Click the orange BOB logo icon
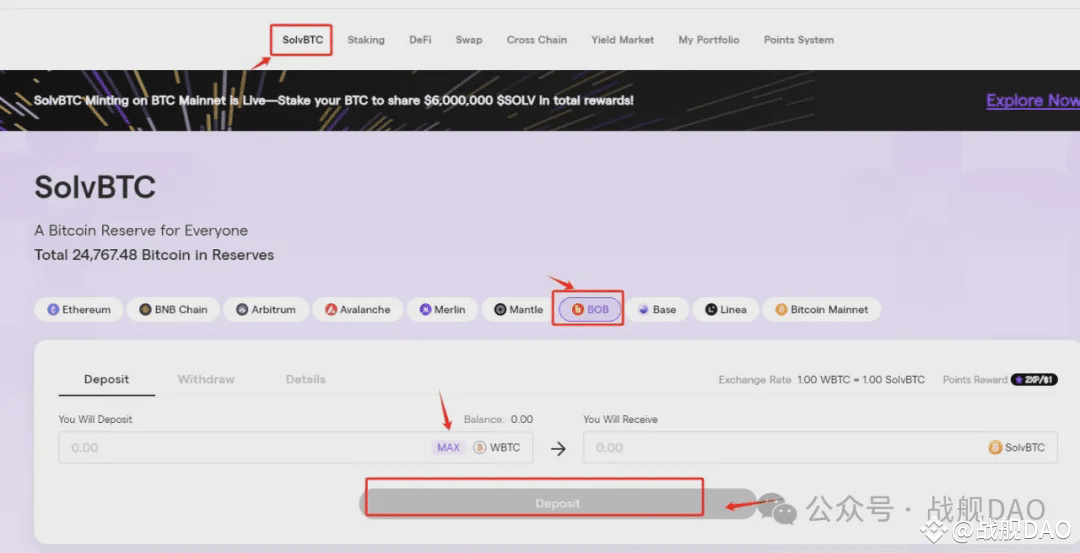This screenshot has width=1080, height=553. (x=578, y=310)
